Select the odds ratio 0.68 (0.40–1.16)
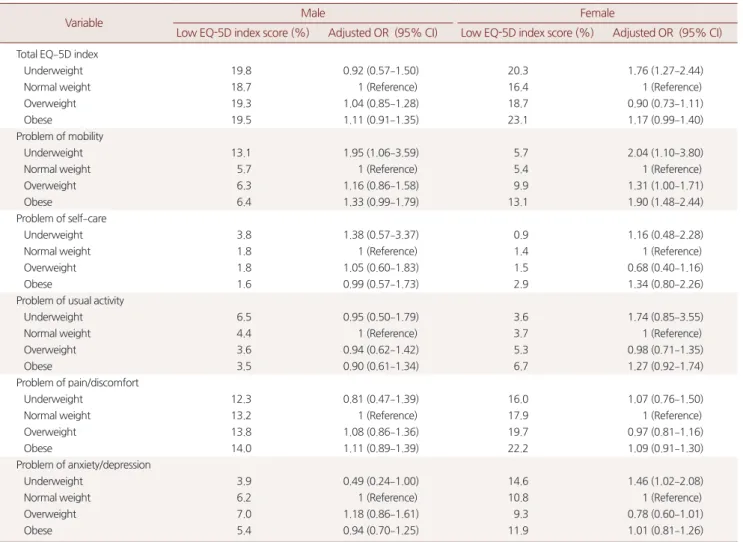This screenshot has height=542, width=743. (x=665, y=268)
